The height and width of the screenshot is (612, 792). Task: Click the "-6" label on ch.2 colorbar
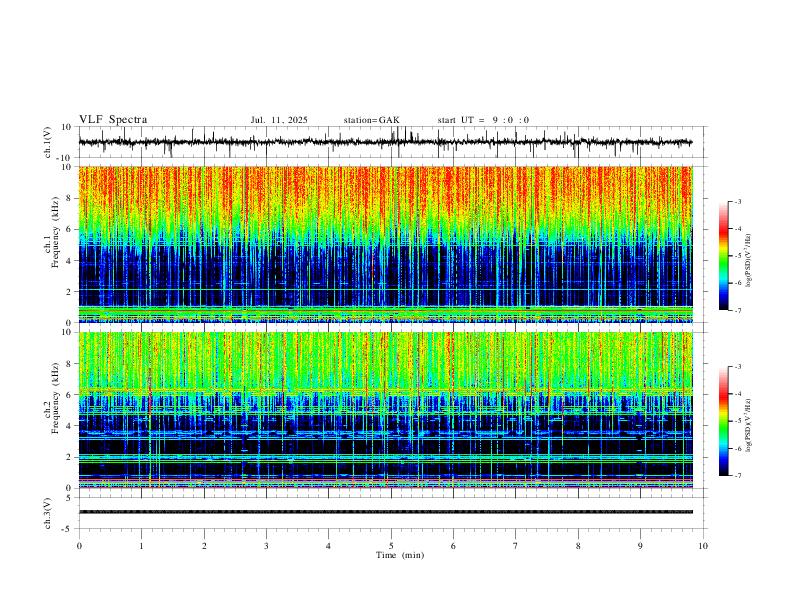737,448
